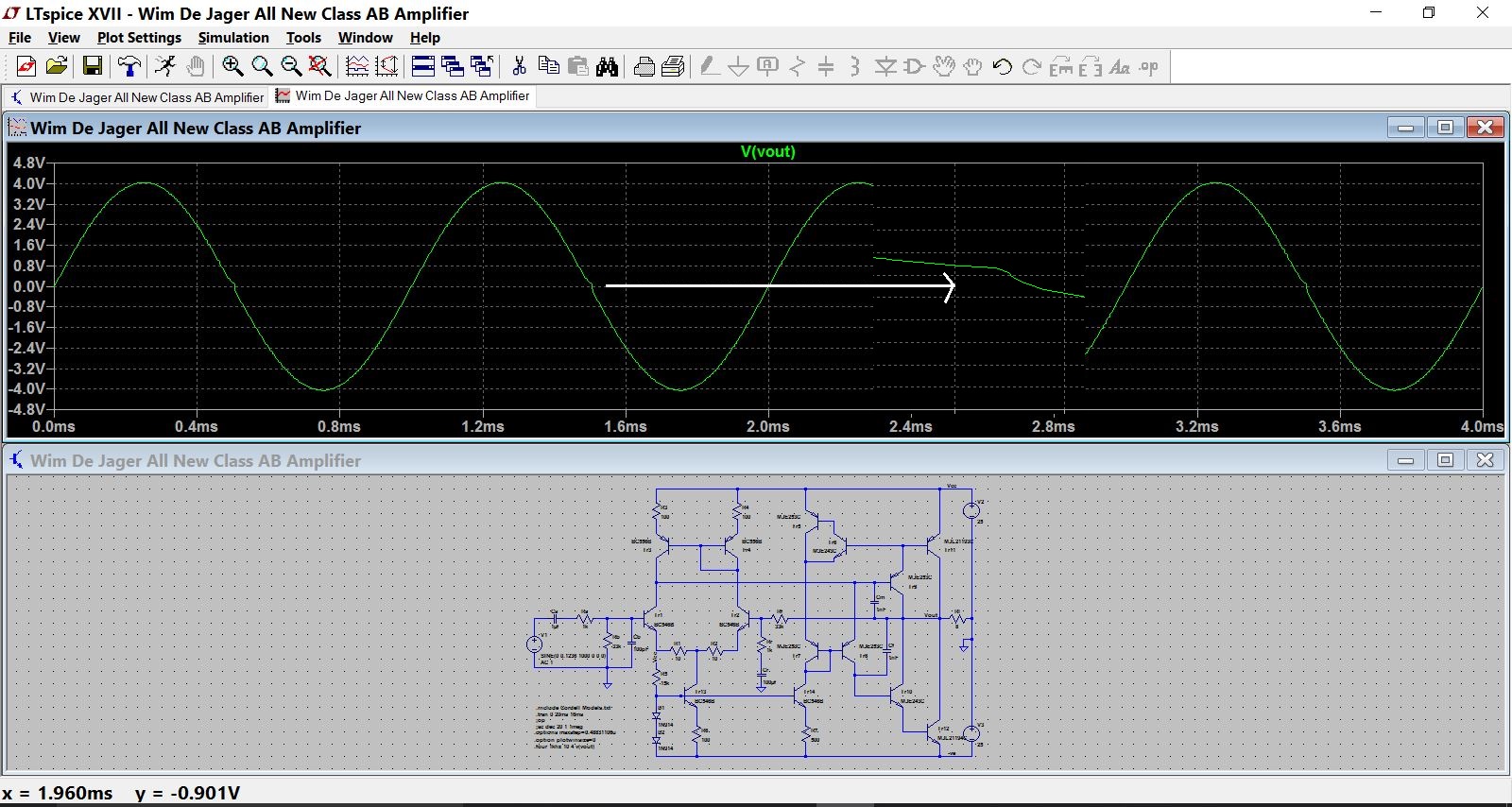Switch to the waveform plot document tab
Screen dimensions: 1512x807
click(x=403, y=95)
